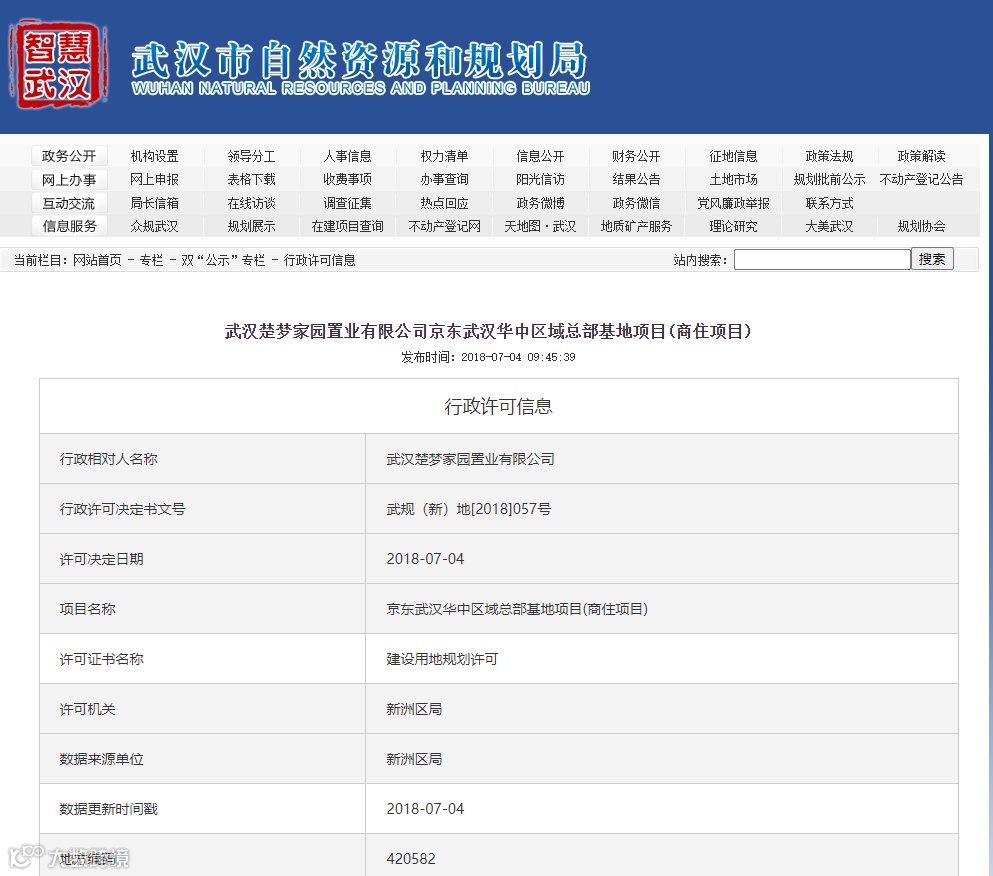Viewport: 993px width, 876px height.
Task: Go to 机构设置 page
Action: pyautogui.click(x=155, y=156)
